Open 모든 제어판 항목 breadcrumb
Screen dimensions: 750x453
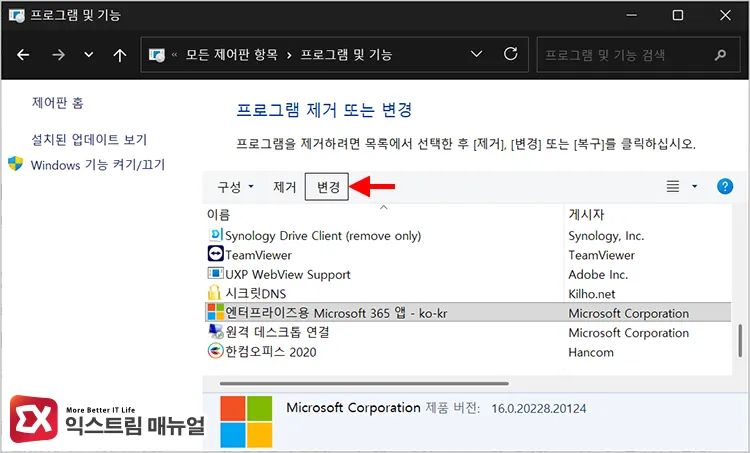point(232,55)
